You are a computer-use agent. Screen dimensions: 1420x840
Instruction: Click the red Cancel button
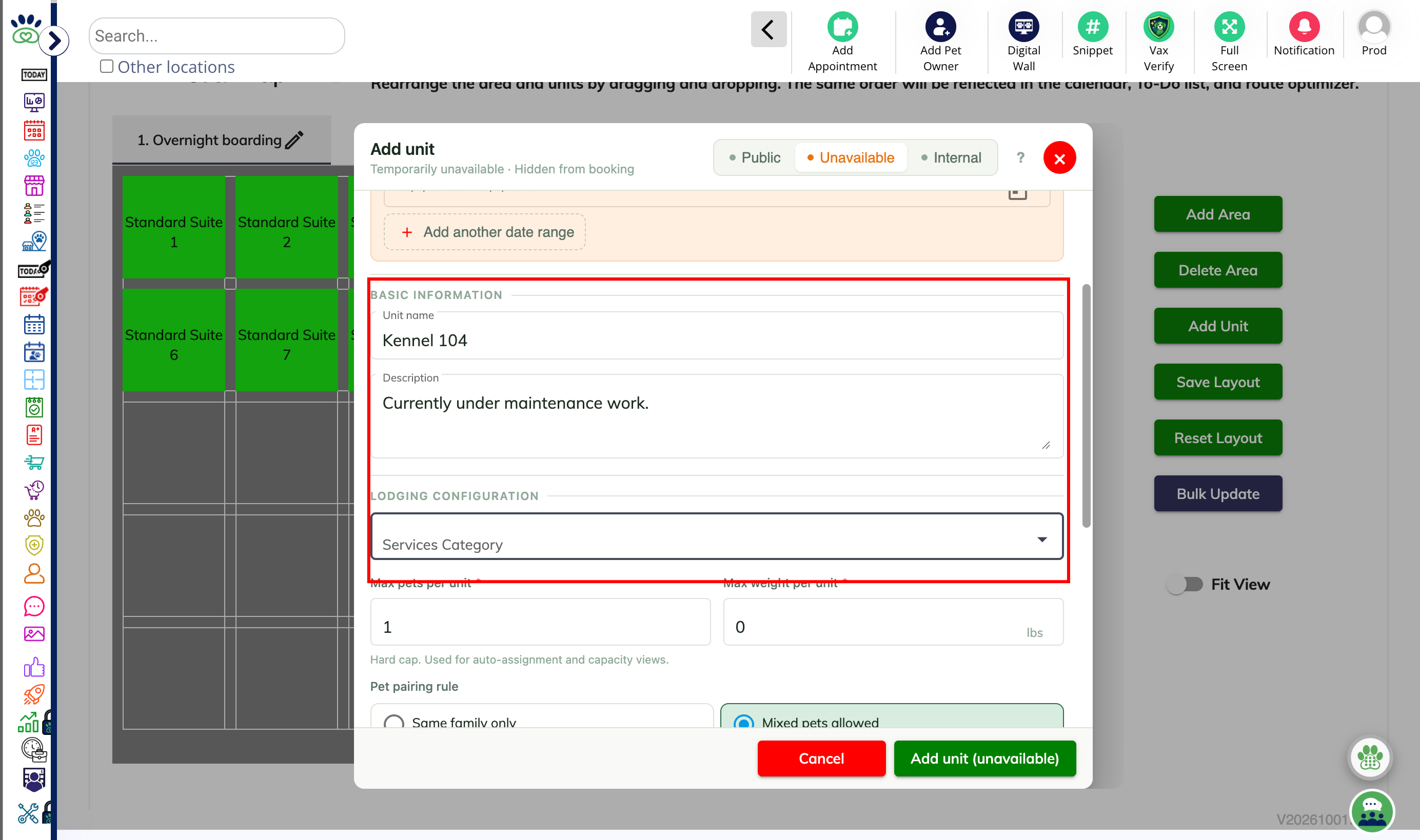tap(821, 758)
